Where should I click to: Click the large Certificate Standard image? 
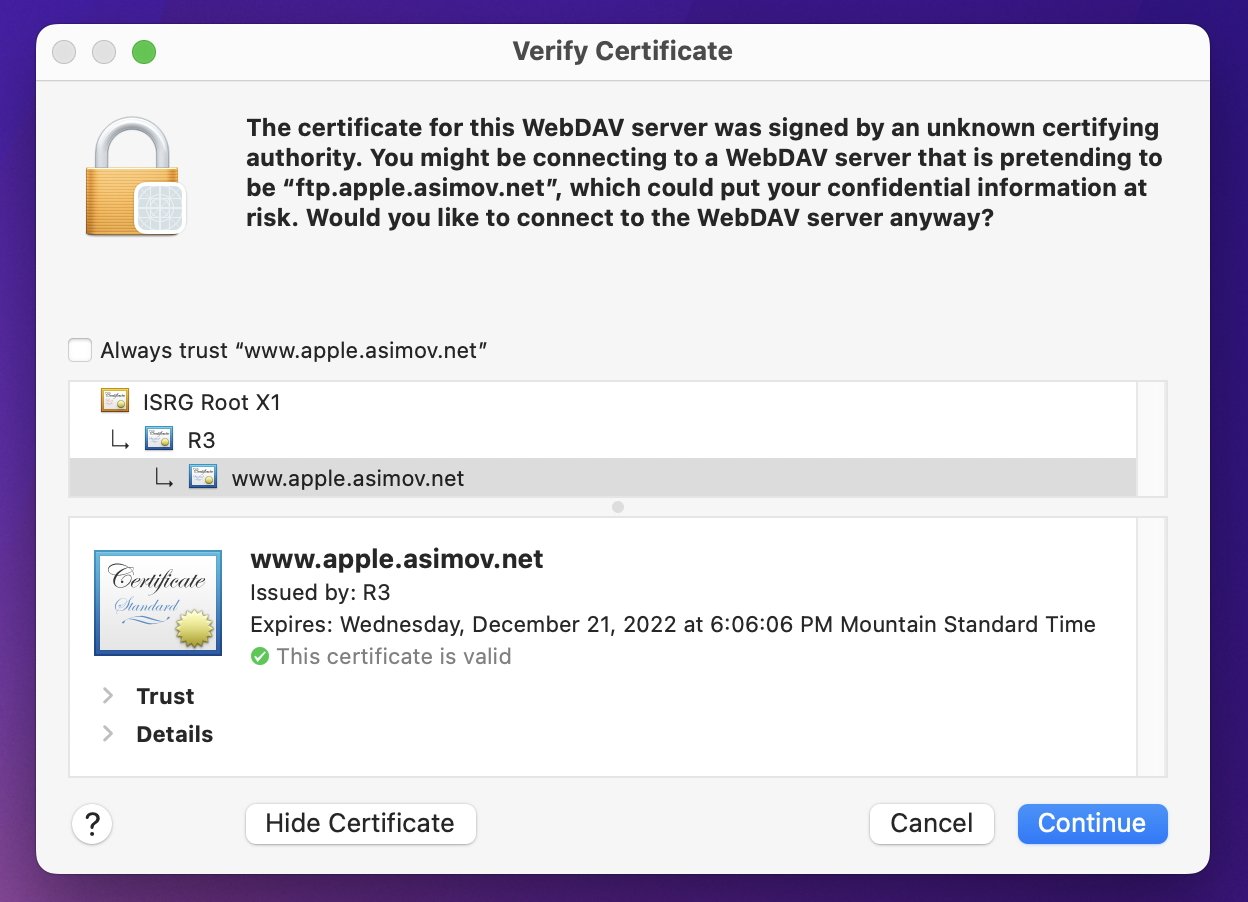tap(158, 602)
